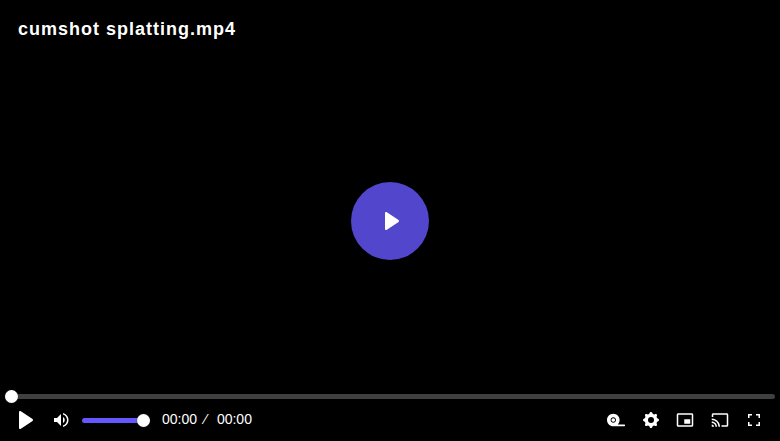Click the large purple center play button

coord(390,221)
